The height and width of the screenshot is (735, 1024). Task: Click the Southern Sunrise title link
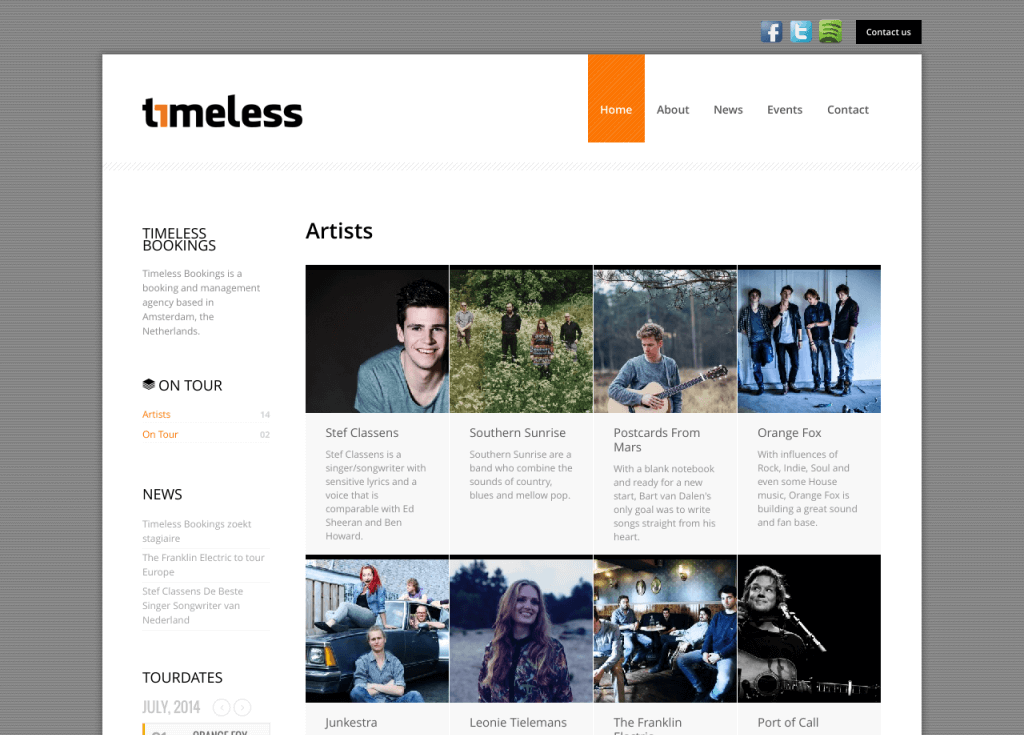click(517, 433)
